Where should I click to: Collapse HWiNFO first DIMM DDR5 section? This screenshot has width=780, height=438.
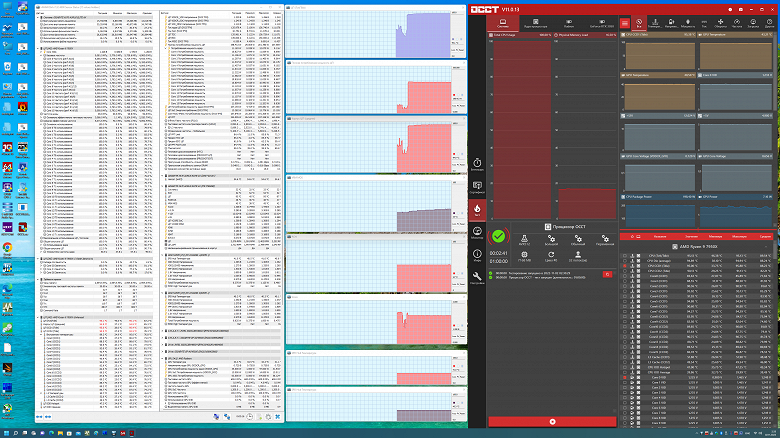[x=163, y=255]
